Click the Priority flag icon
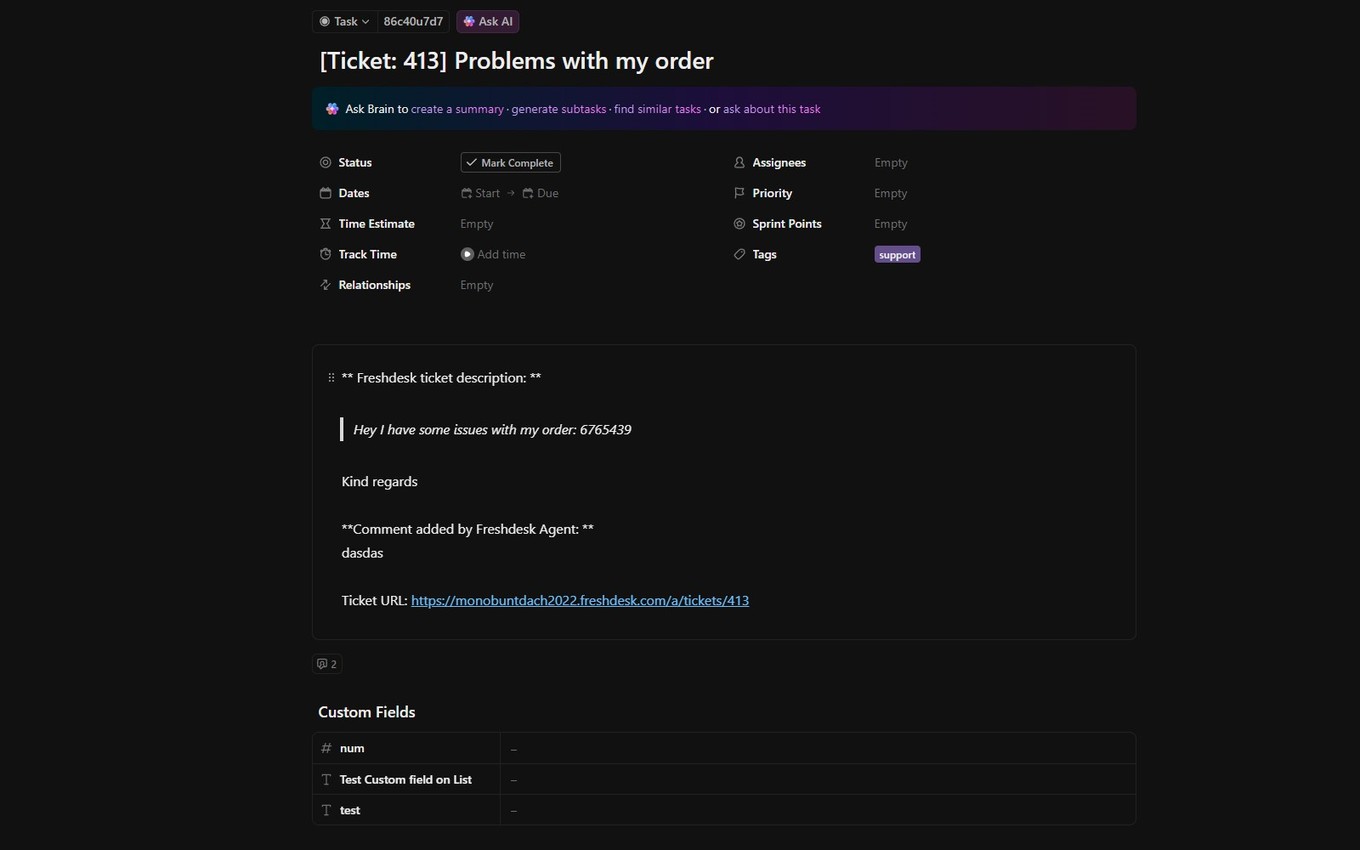This screenshot has width=1360, height=850. (740, 193)
